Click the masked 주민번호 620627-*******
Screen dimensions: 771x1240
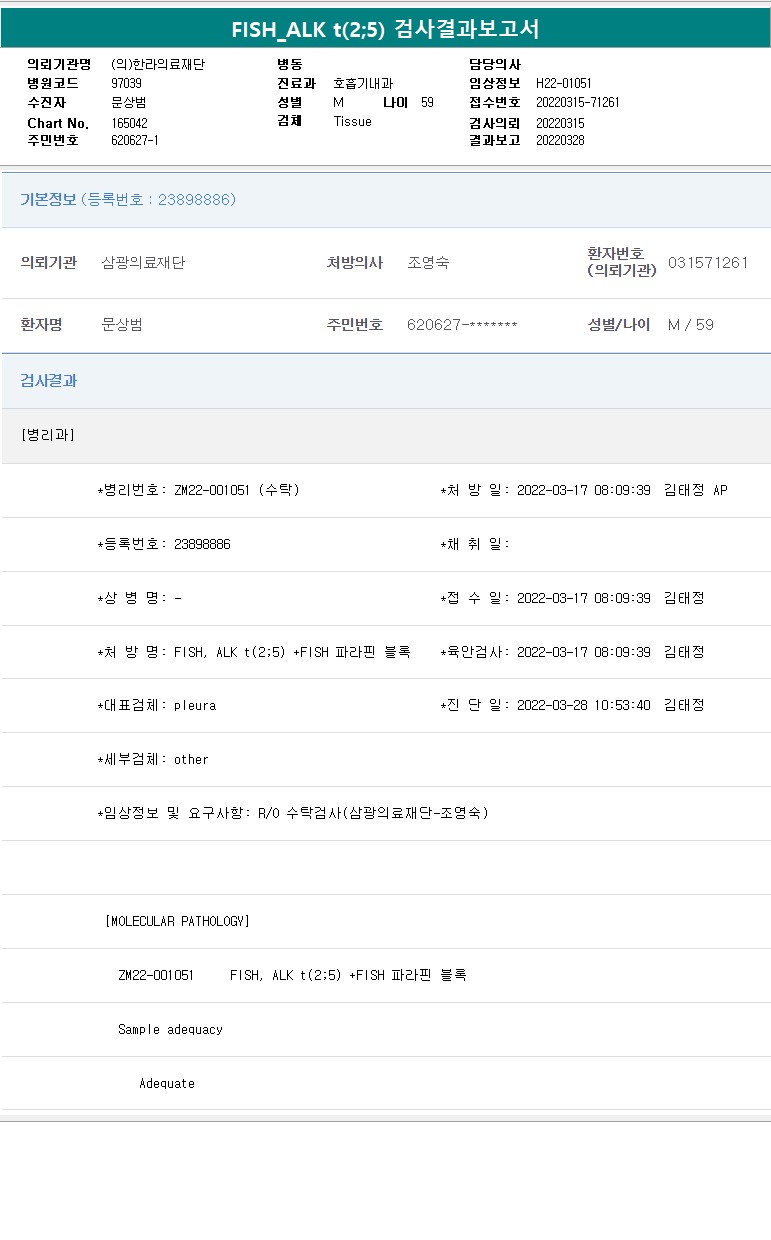462,325
